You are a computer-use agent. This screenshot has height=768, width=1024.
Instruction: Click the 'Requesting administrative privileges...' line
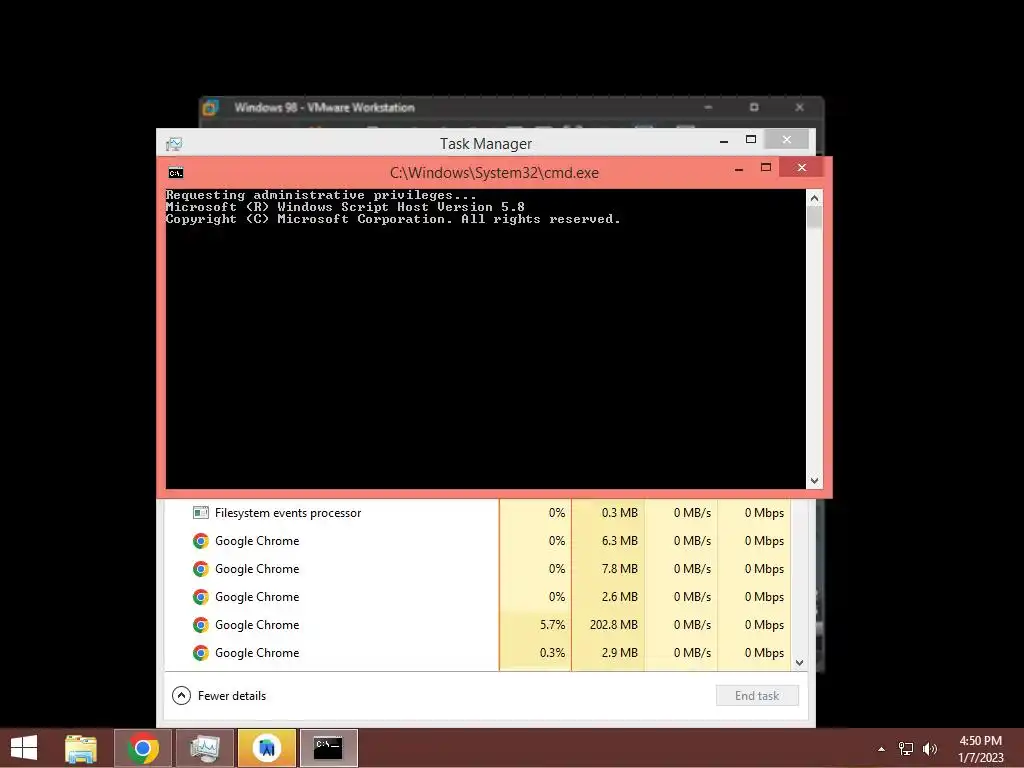[x=321, y=195]
